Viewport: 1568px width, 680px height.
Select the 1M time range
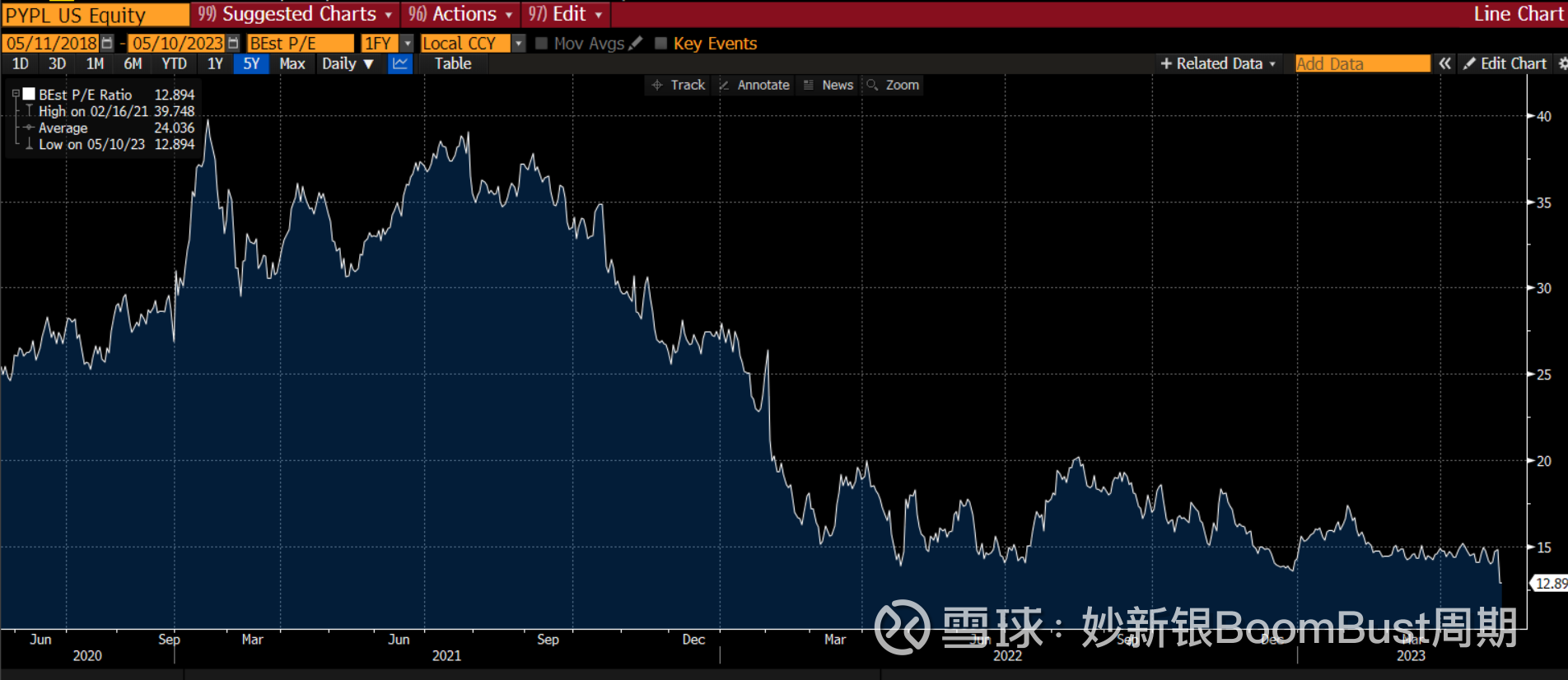tap(95, 63)
